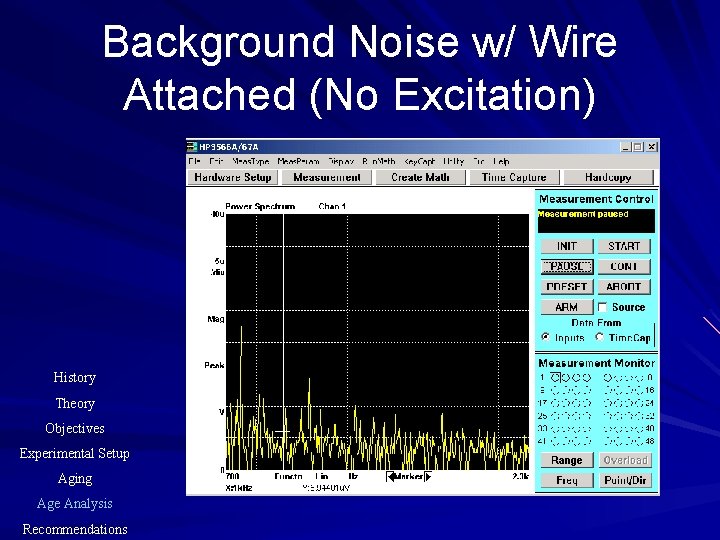This screenshot has height=540, width=720.
Task: Click the Freq button
Action: [567, 480]
